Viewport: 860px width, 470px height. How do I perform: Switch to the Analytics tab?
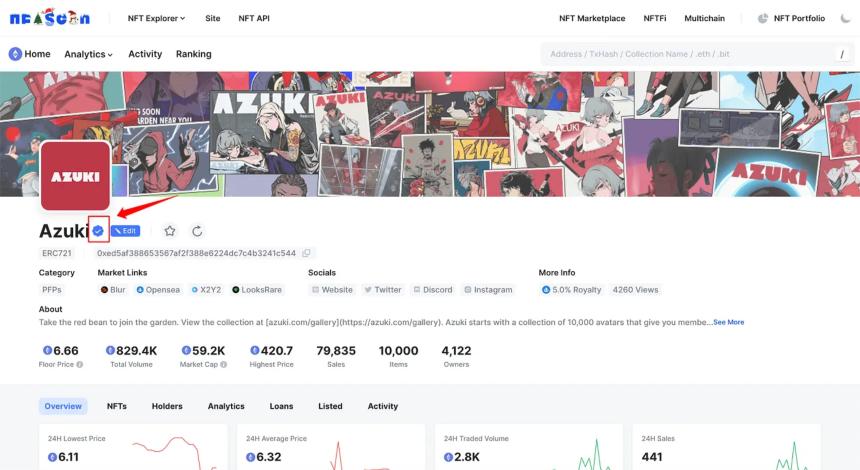click(226, 406)
